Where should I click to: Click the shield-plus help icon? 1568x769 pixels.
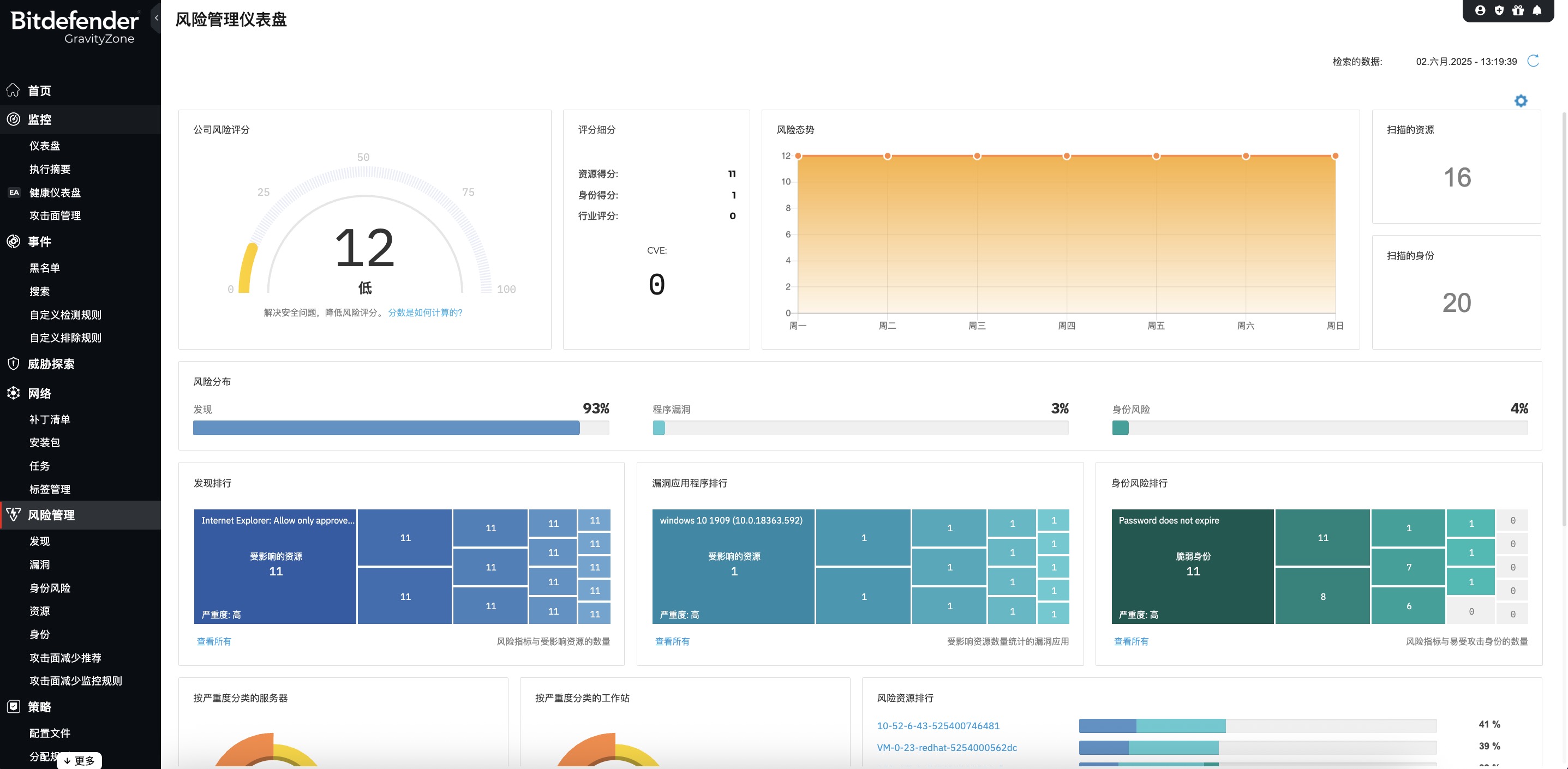click(1499, 10)
